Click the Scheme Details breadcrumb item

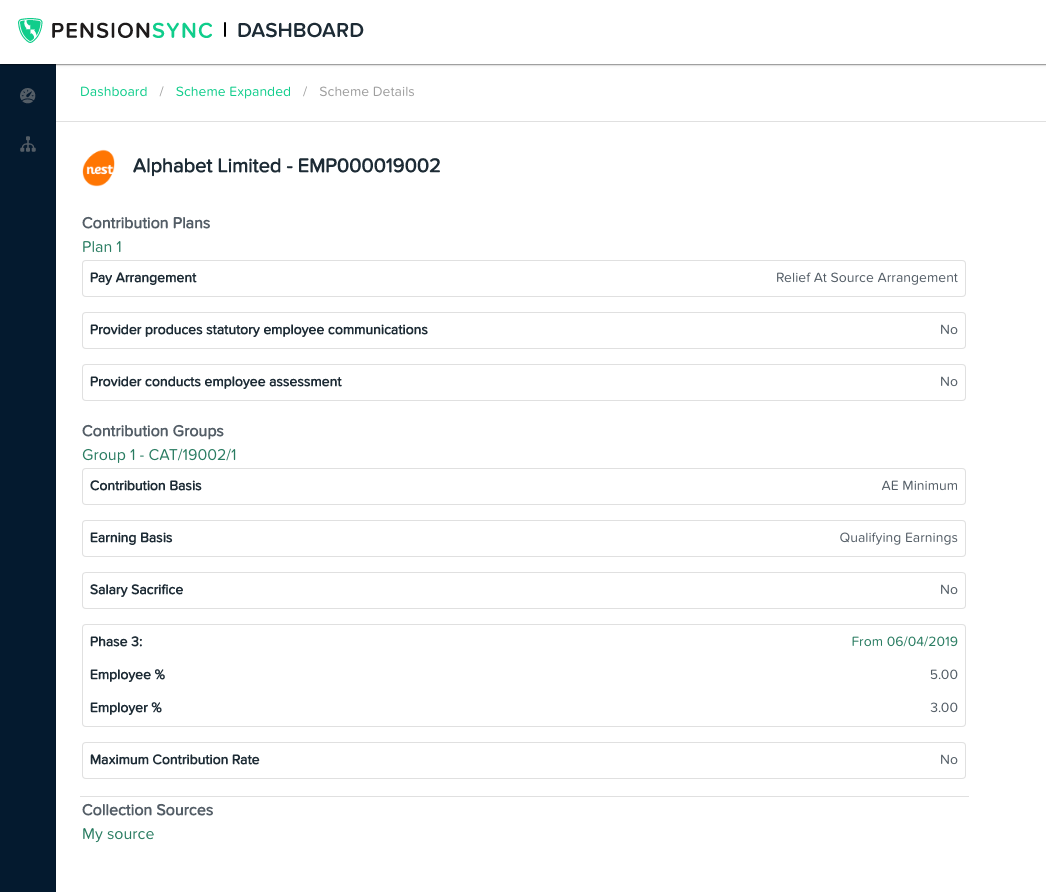coord(366,92)
